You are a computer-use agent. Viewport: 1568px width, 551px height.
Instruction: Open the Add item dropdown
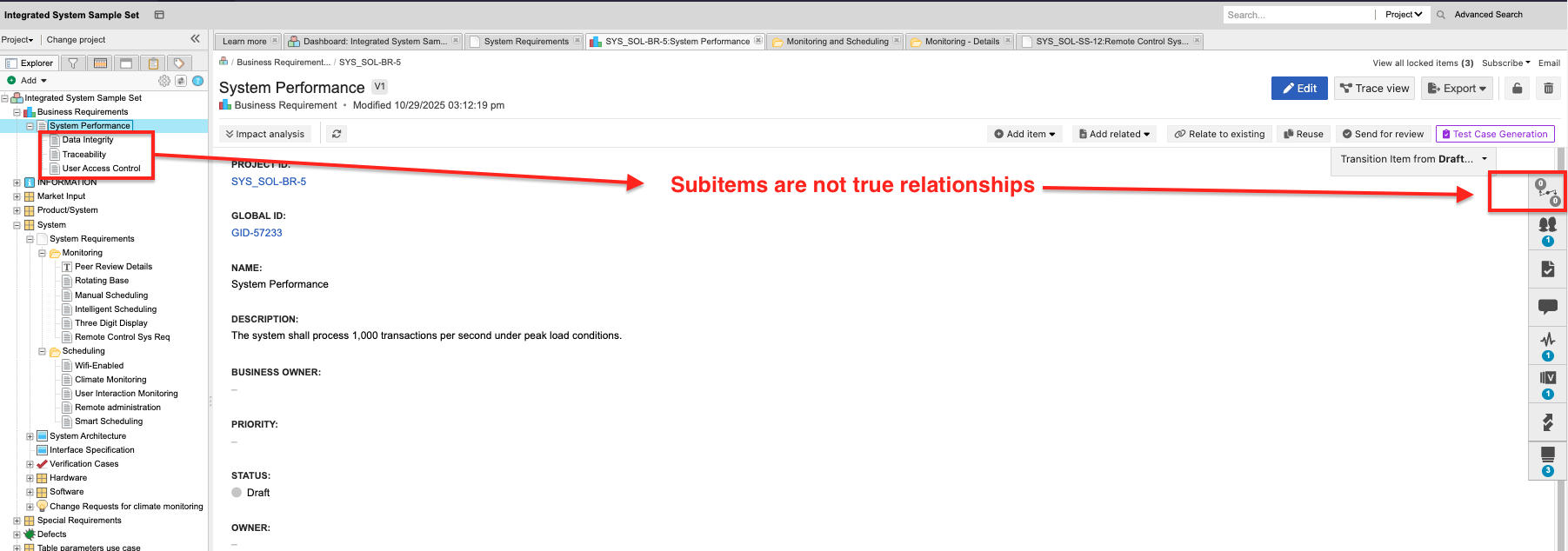(x=1025, y=134)
